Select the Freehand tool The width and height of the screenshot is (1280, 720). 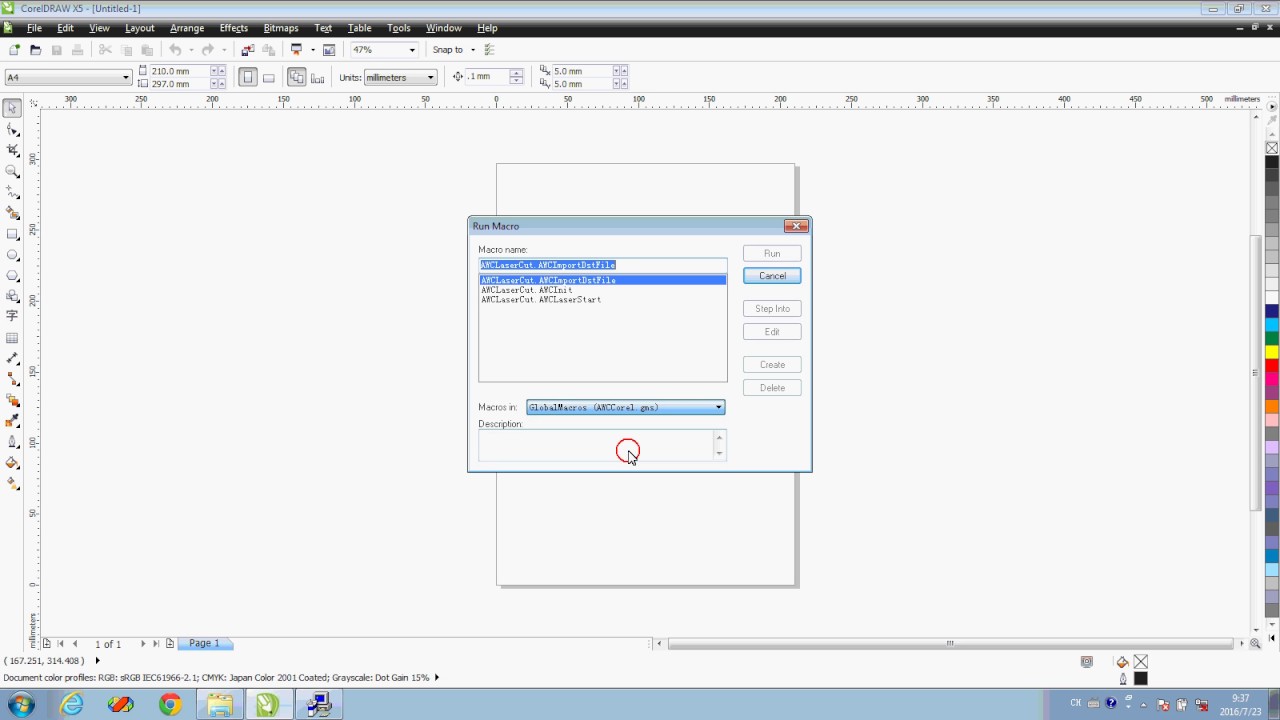tap(13, 192)
